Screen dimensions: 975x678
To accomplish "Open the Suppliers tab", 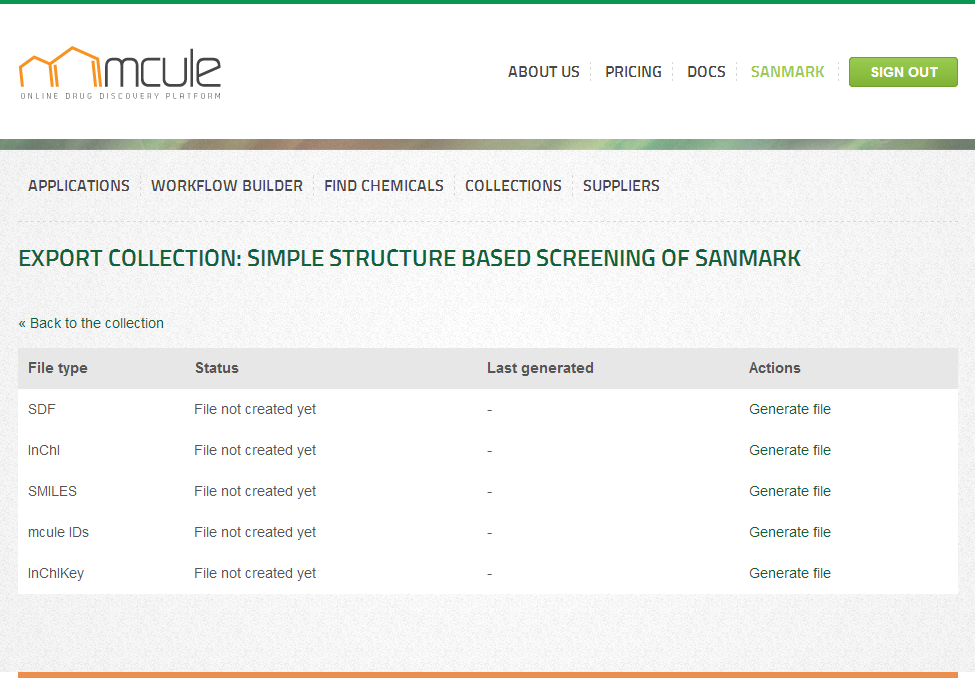I will (621, 186).
